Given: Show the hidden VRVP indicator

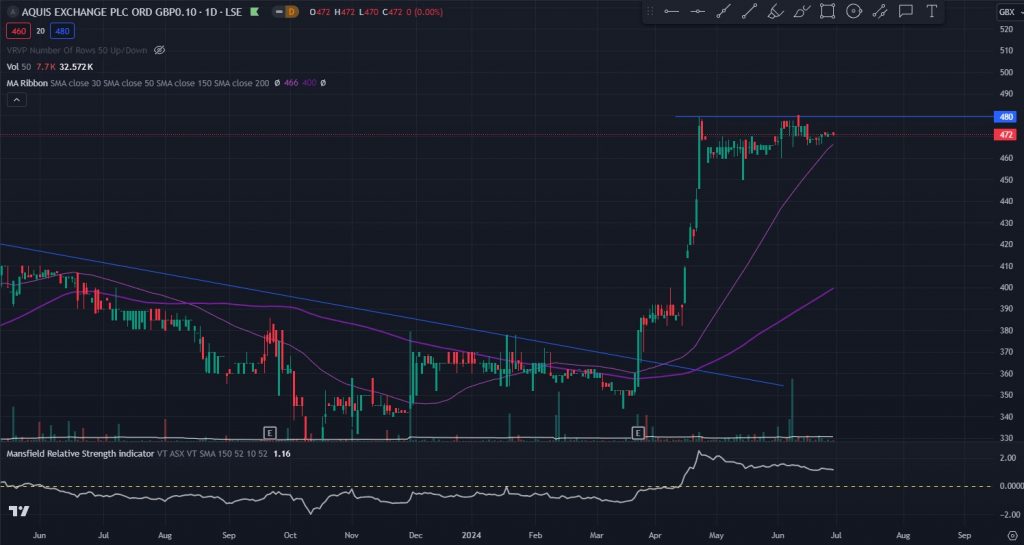Looking at the screenshot, I should 159,49.
